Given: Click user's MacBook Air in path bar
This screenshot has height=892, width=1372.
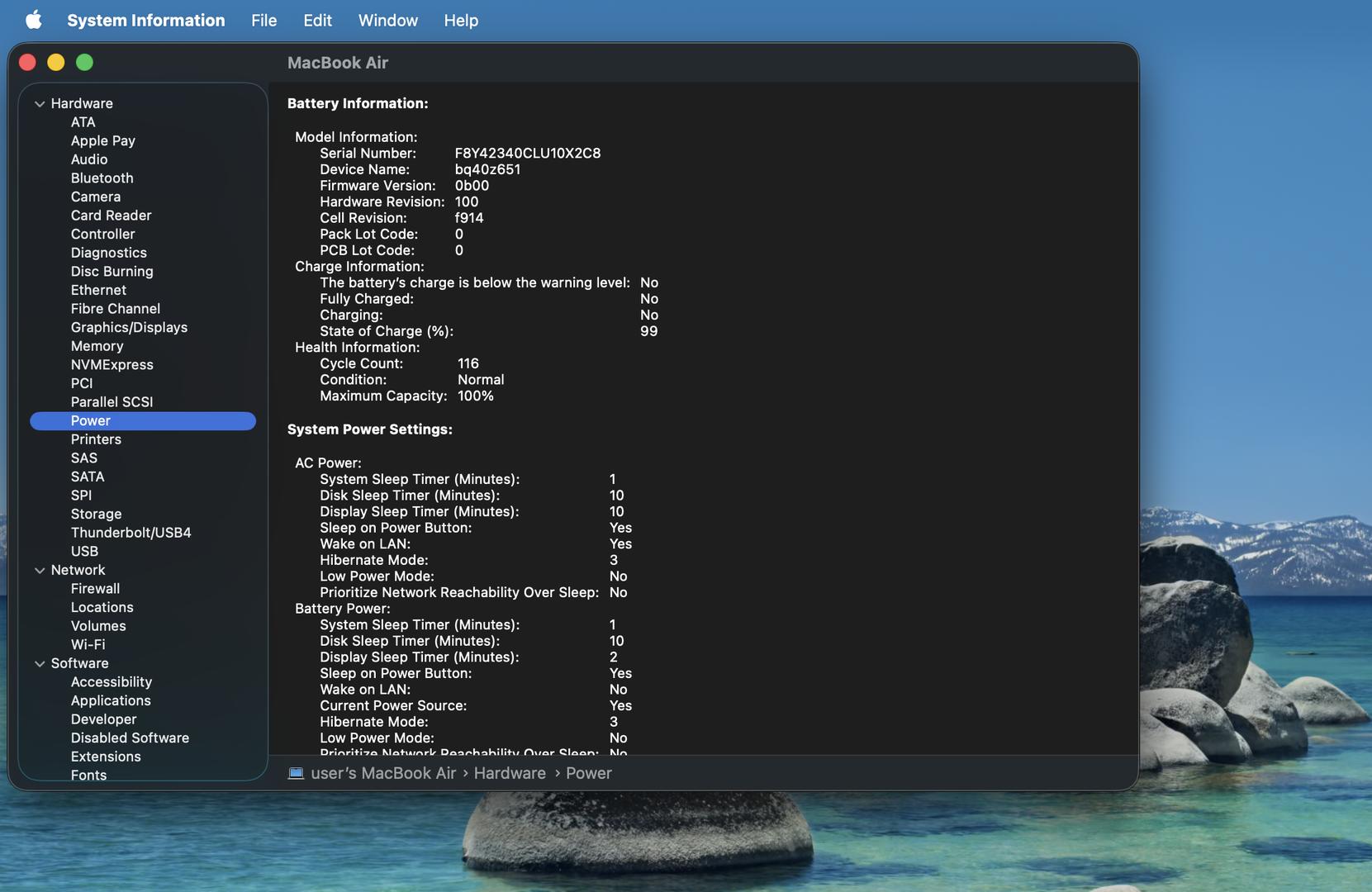Looking at the screenshot, I should pos(383,773).
